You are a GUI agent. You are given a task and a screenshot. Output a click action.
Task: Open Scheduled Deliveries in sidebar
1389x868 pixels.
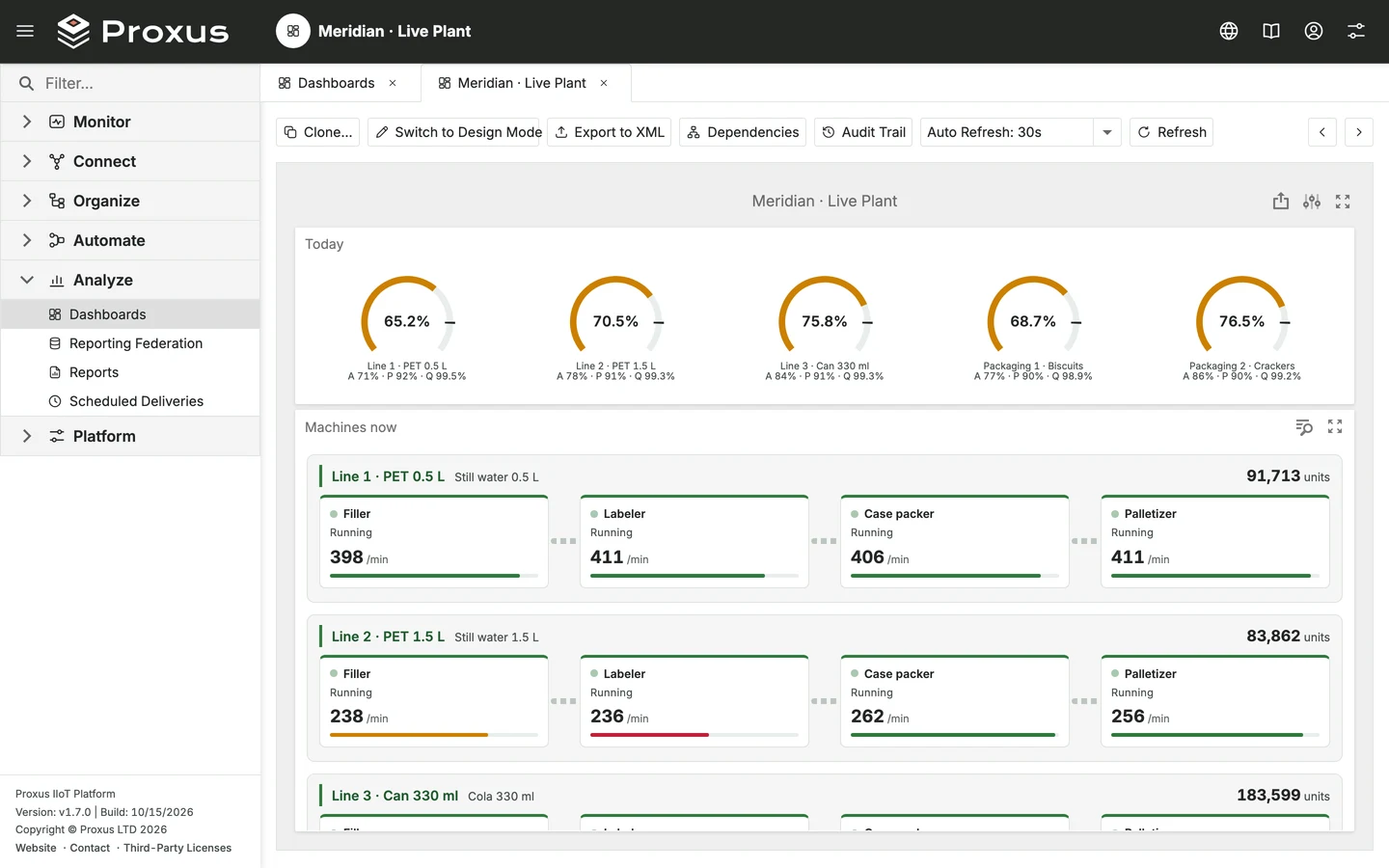[x=130, y=401]
